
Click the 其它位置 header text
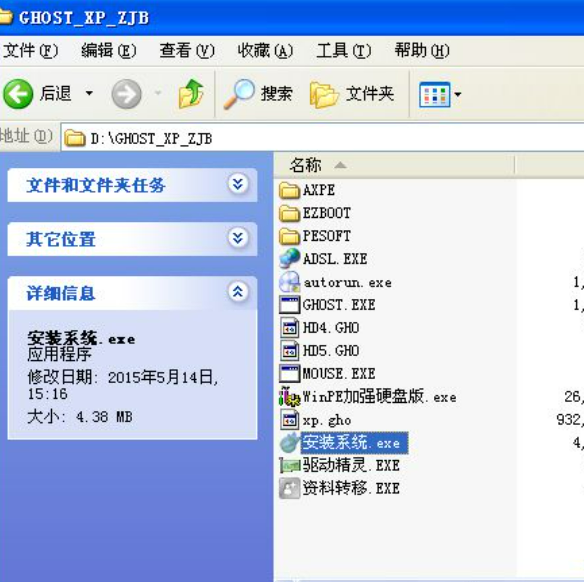click(61, 239)
